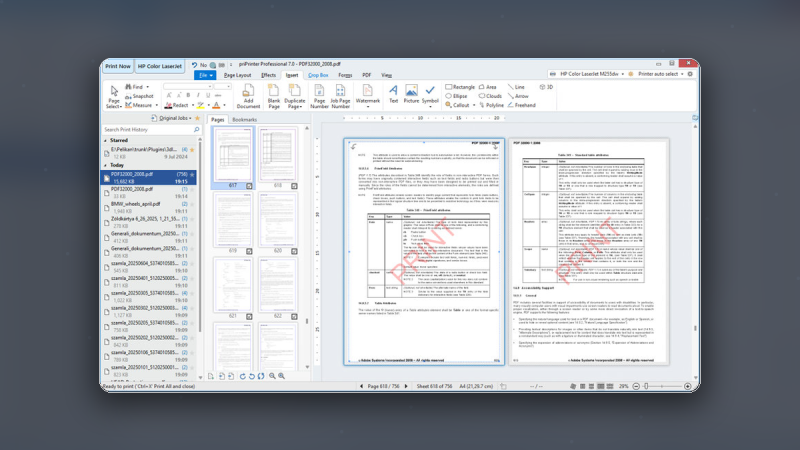
Task: Insert Job Page Number
Action: [x=340, y=96]
